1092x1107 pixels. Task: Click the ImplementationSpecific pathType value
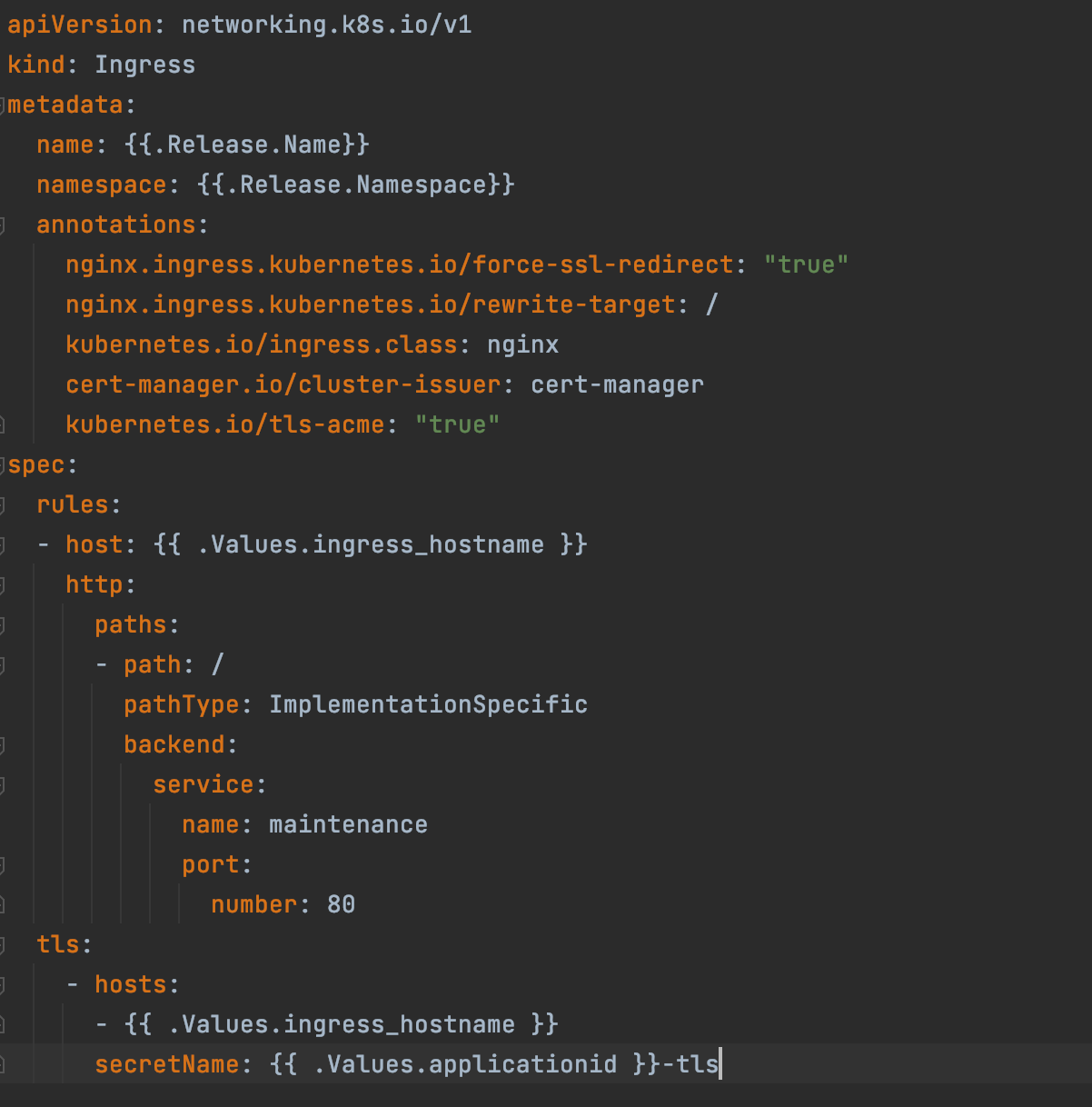click(x=428, y=704)
